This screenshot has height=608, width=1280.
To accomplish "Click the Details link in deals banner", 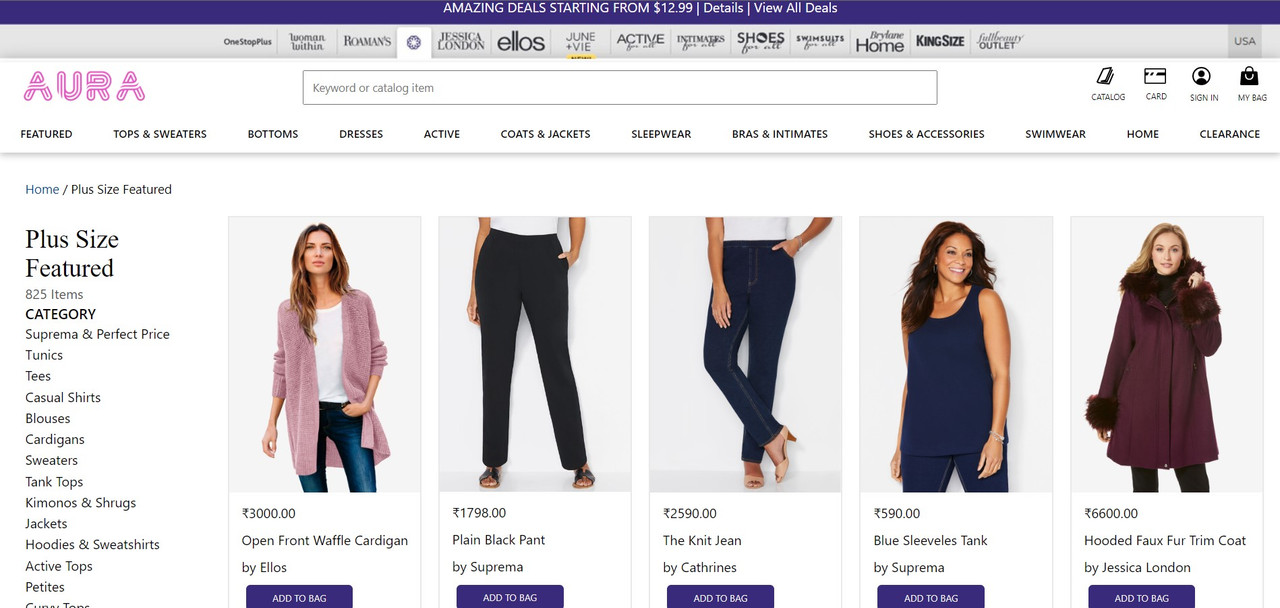I will point(723,8).
